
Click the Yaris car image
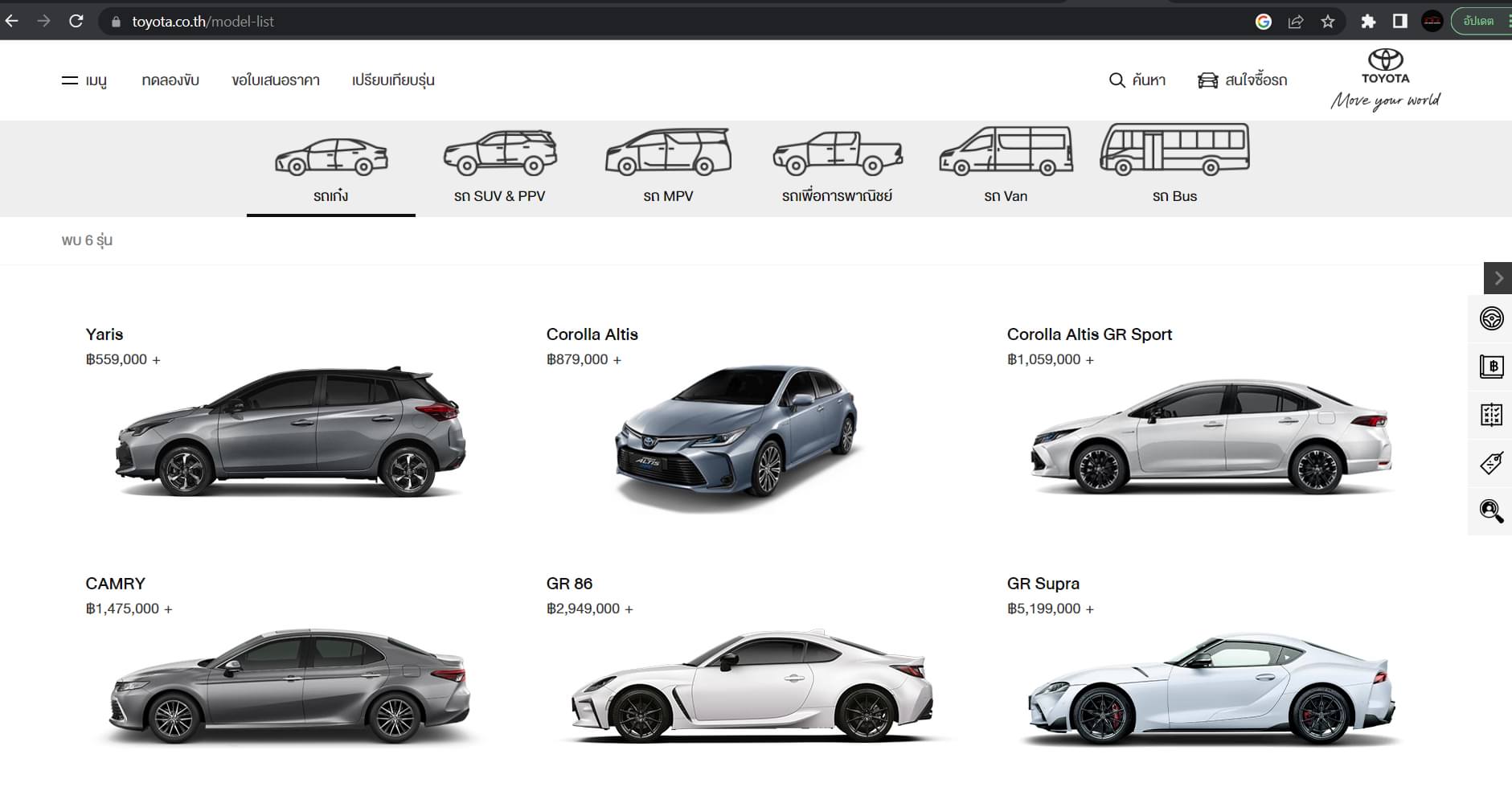(289, 432)
